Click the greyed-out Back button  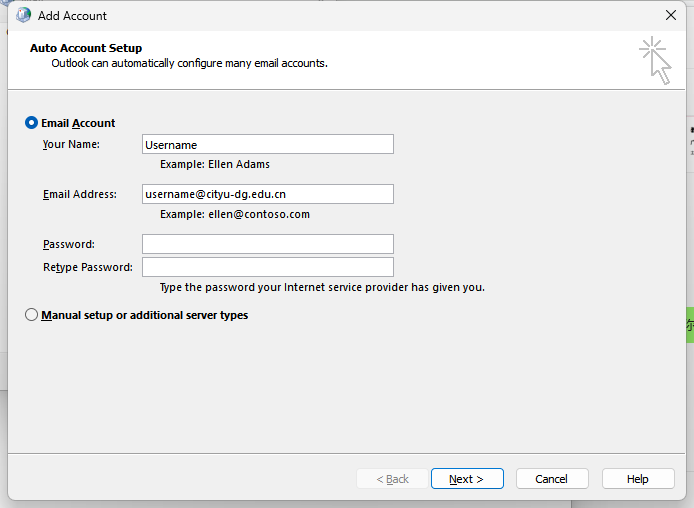tap(392, 479)
